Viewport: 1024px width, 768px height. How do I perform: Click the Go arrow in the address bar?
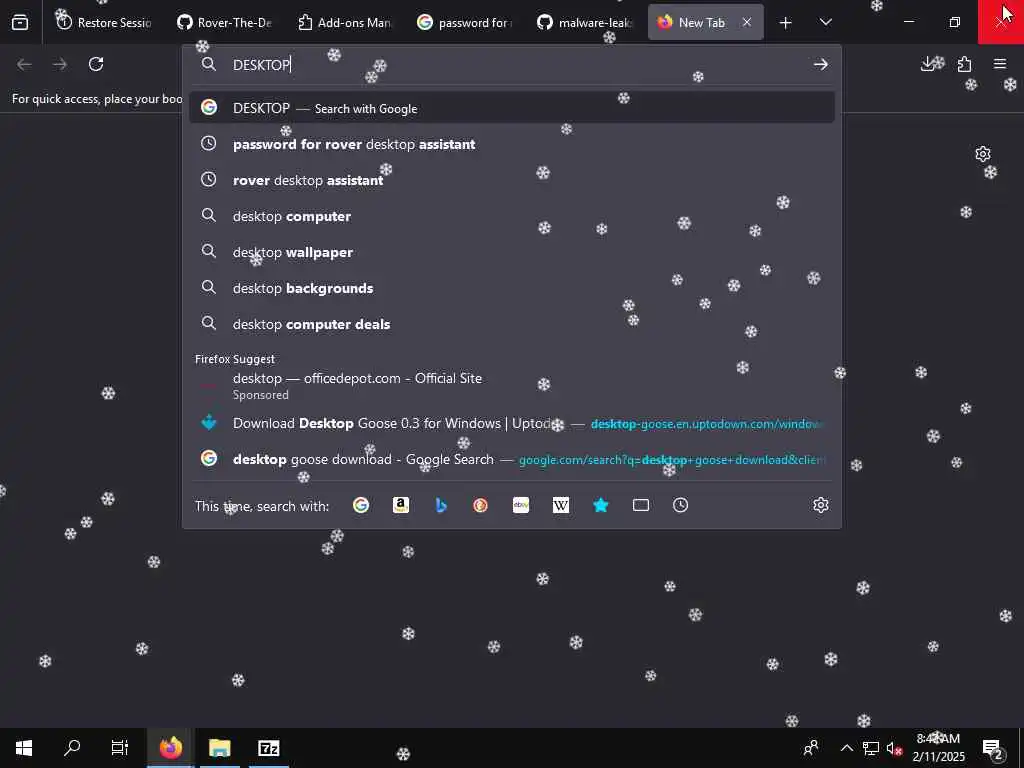(x=820, y=64)
